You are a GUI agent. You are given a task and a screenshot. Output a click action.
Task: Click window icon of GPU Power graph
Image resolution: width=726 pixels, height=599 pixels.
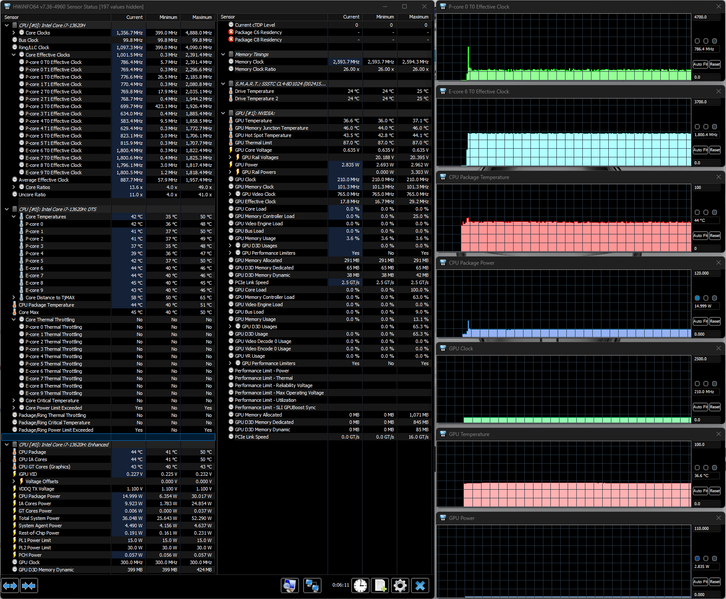443,518
